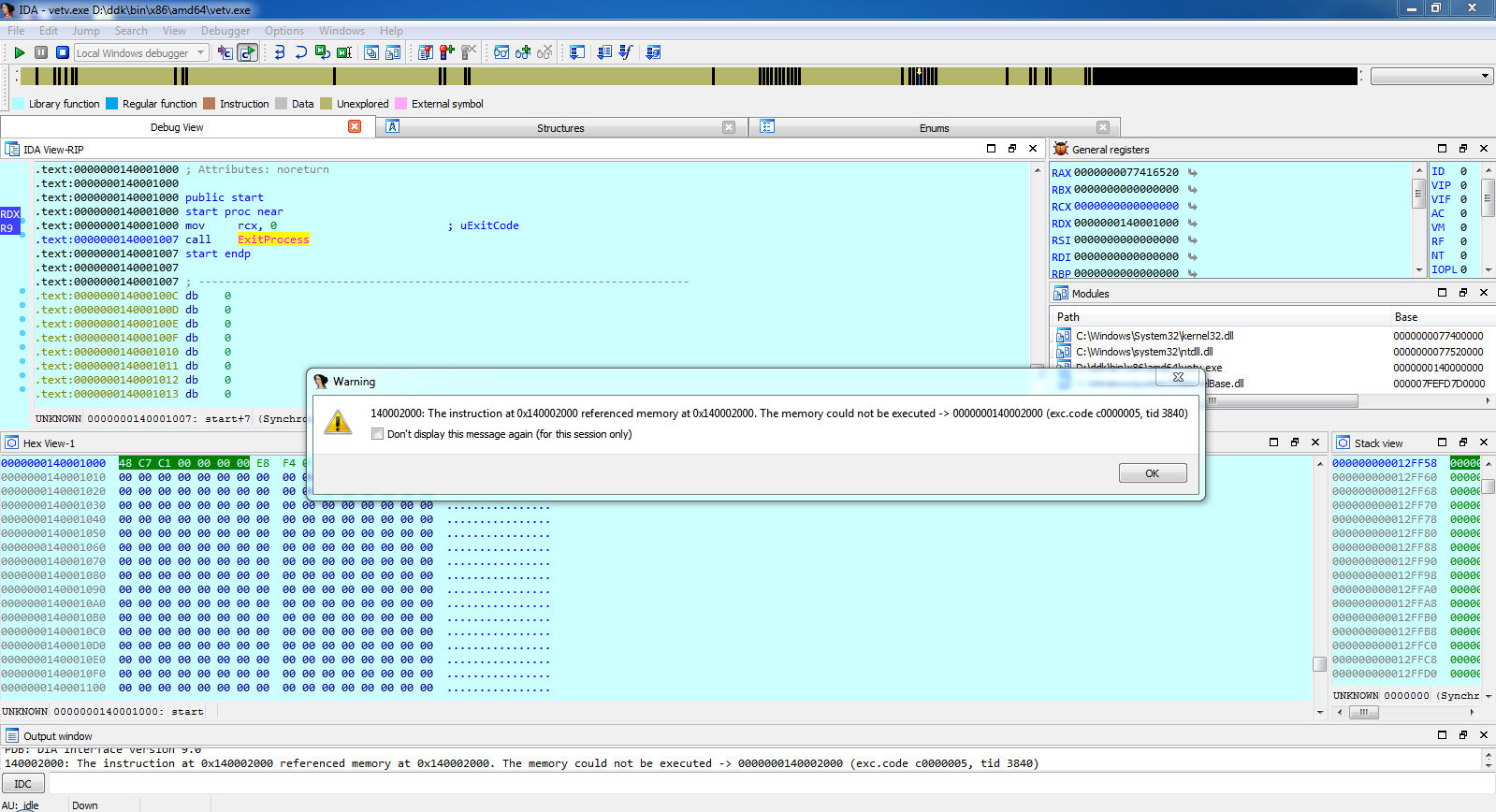Viewport: 1496px width, 812px height.
Task: Click the add watch glasses icon
Action: pos(523,52)
